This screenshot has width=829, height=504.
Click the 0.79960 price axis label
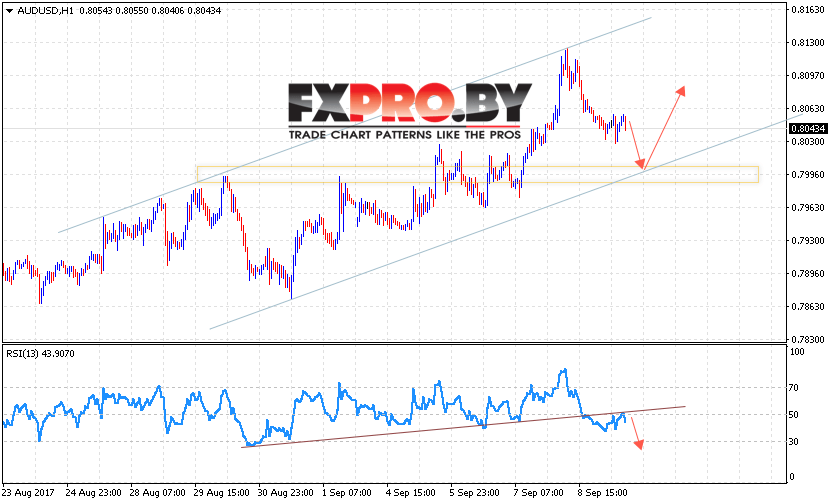click(x=808, y=175)
